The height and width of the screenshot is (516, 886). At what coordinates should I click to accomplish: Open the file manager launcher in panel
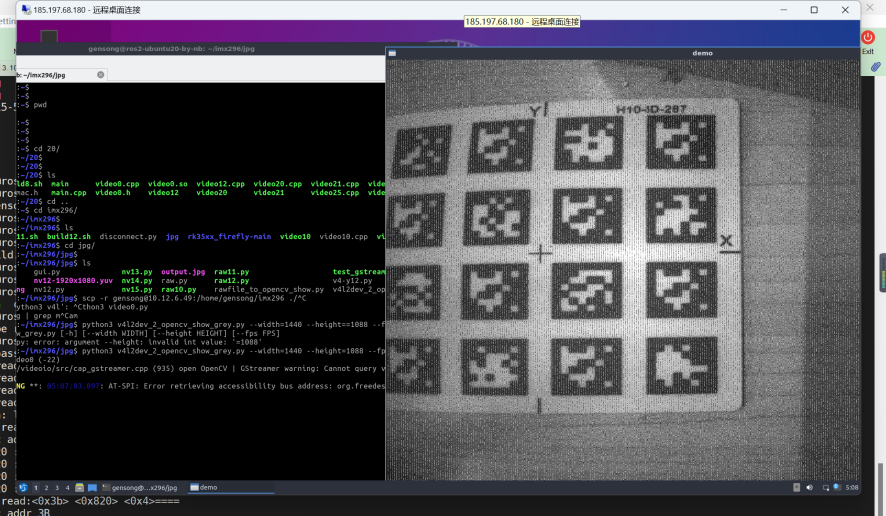coord(80,487)
